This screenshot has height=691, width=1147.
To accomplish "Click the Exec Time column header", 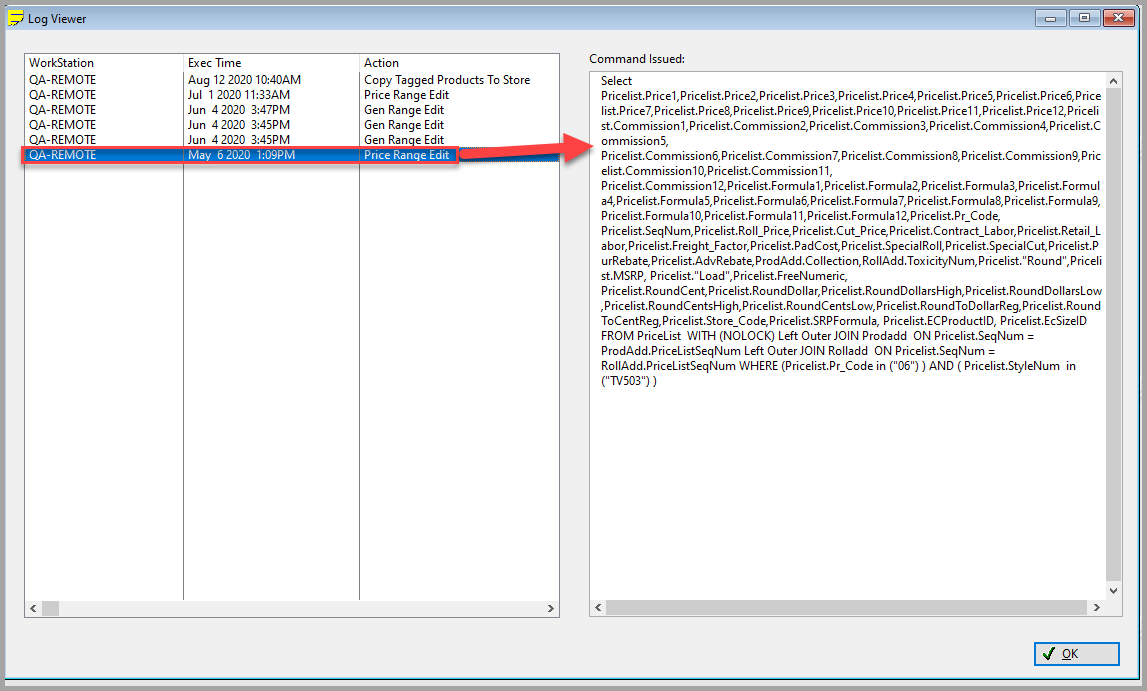I will coord(271,63).
